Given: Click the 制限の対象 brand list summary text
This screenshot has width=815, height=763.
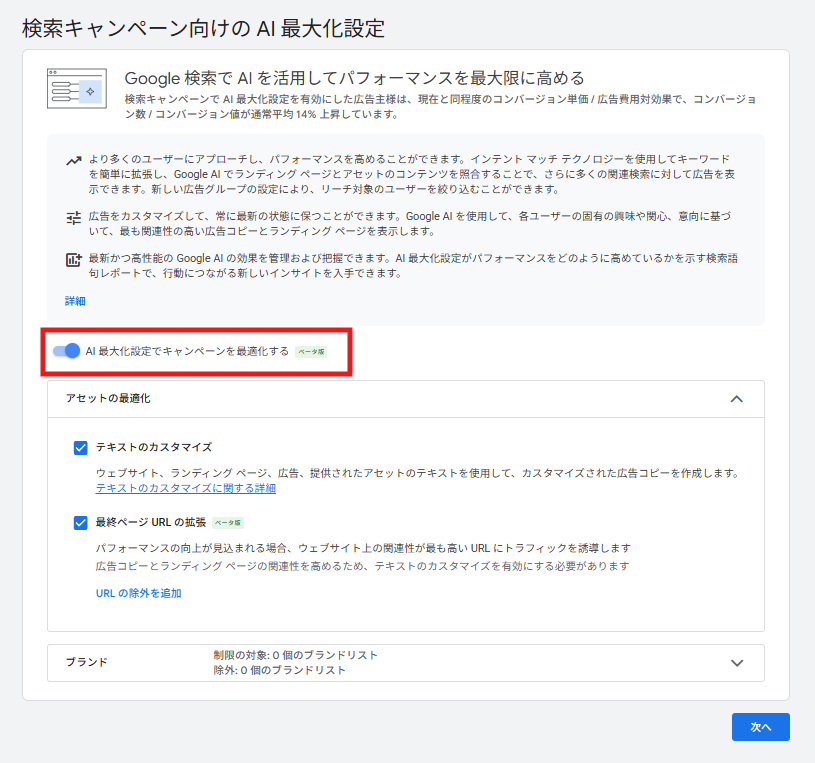Looking at the screenshot, I should [x=295, y=655].
